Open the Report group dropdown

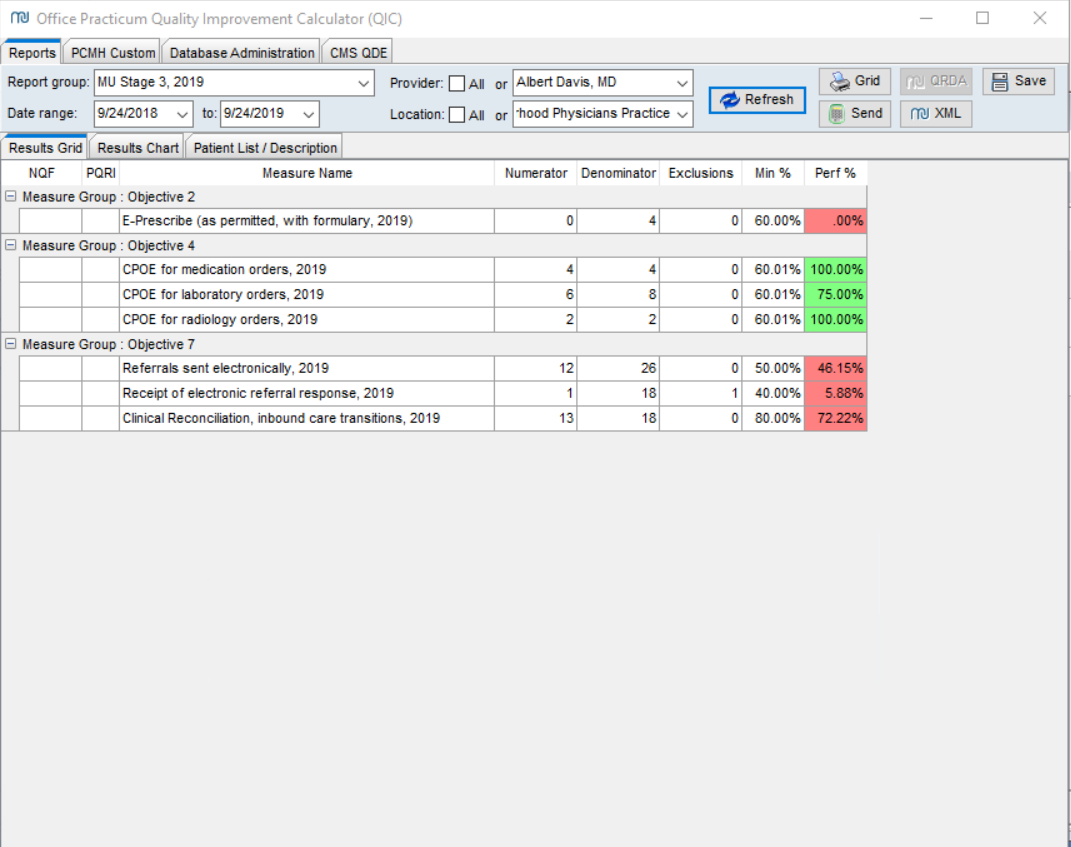pos(363,83)
